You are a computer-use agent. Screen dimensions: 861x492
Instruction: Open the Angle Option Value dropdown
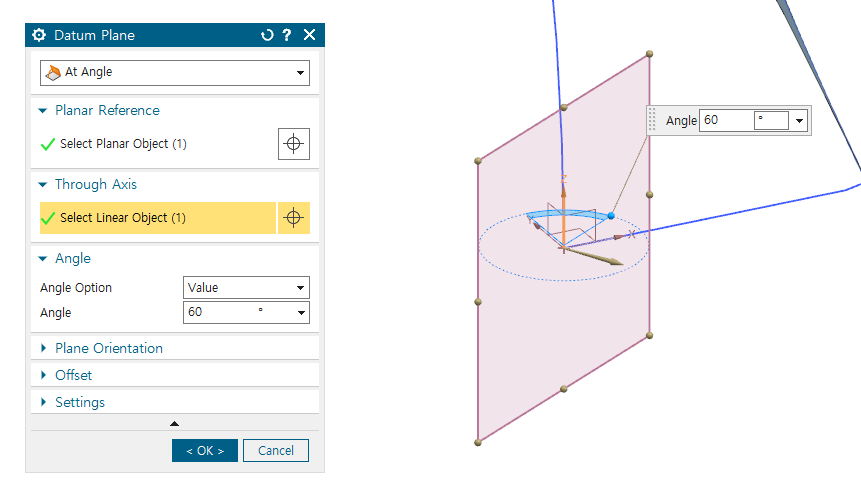click(x=246, y=288)
